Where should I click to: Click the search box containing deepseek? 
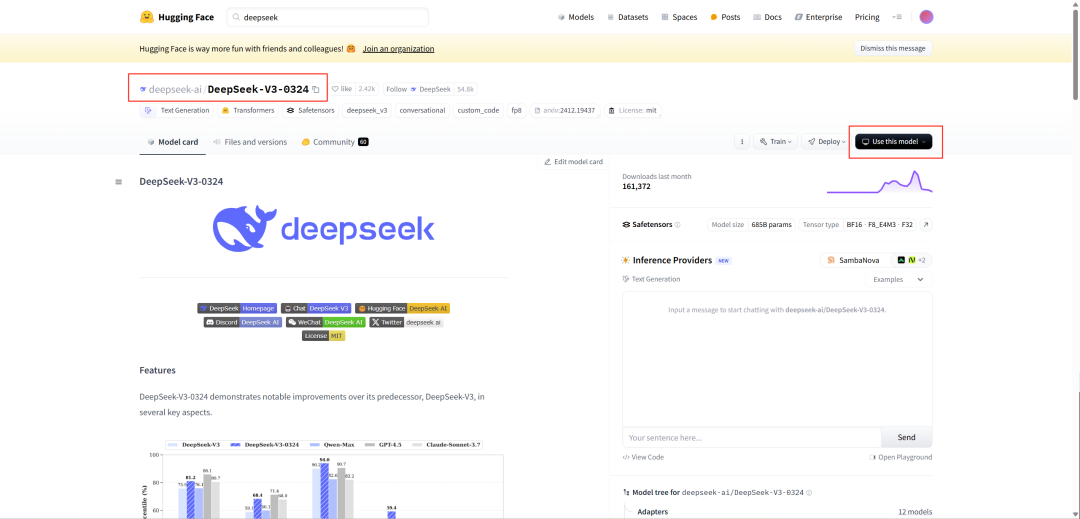pyautogui.click(x=327, y=17)
